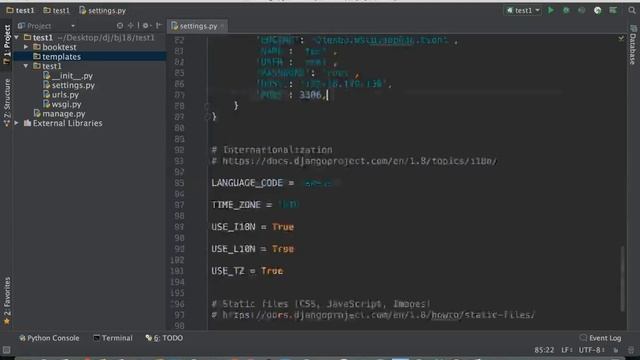Open the Event Log
Viewport: 640px width, 360px height.
click(600, 338)
